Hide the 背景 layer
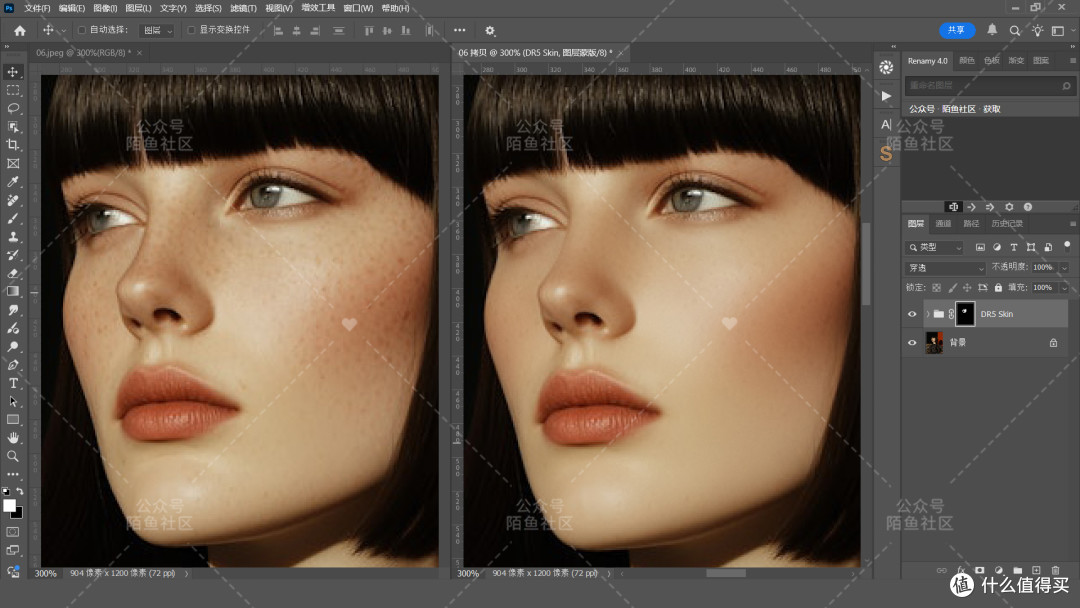The height and width of the screenshot is (608, 1080). point(912,342)
